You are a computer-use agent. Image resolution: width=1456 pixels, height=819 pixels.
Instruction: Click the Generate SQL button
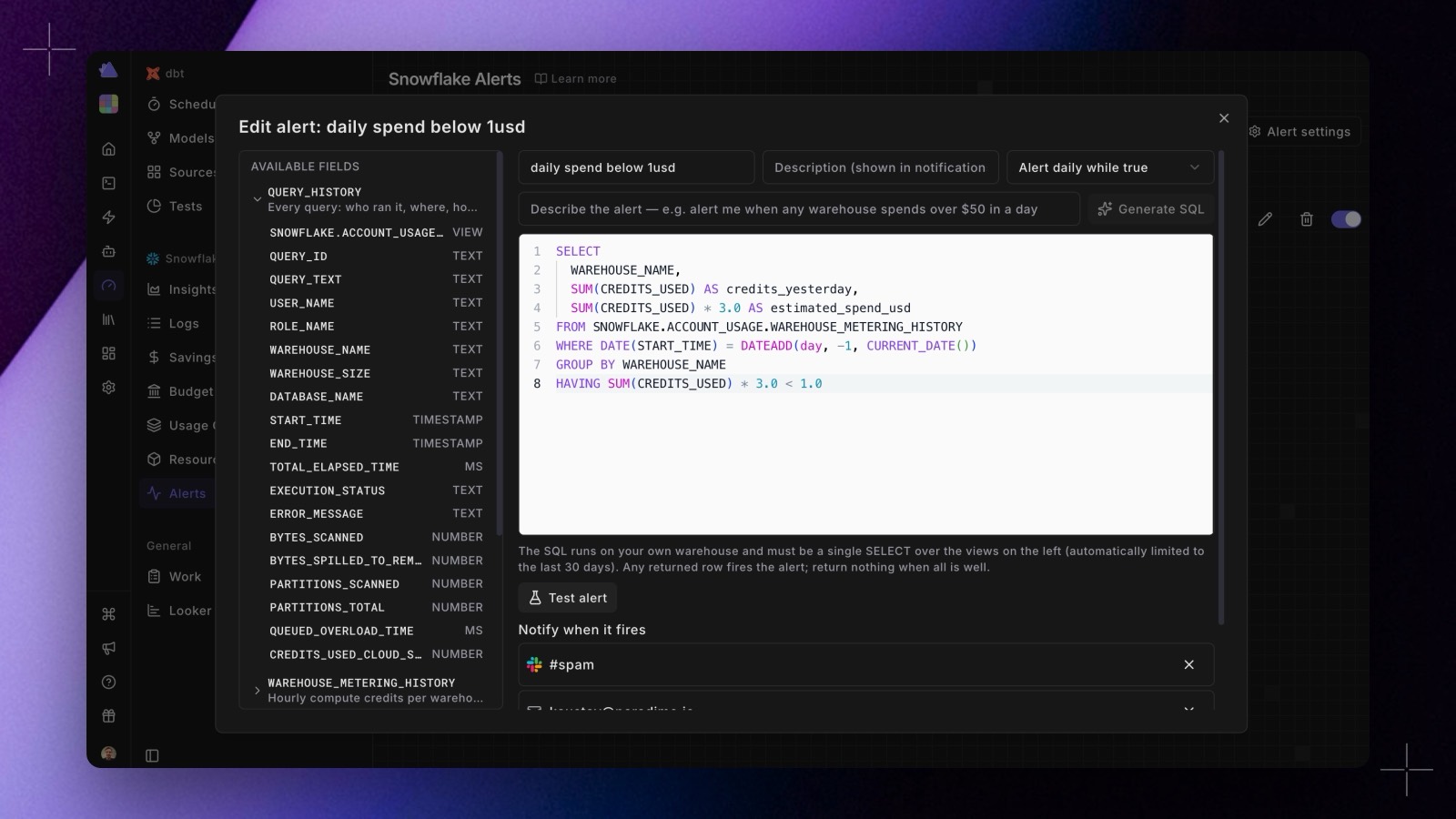pyautogui.click(x=1150, y=209)
